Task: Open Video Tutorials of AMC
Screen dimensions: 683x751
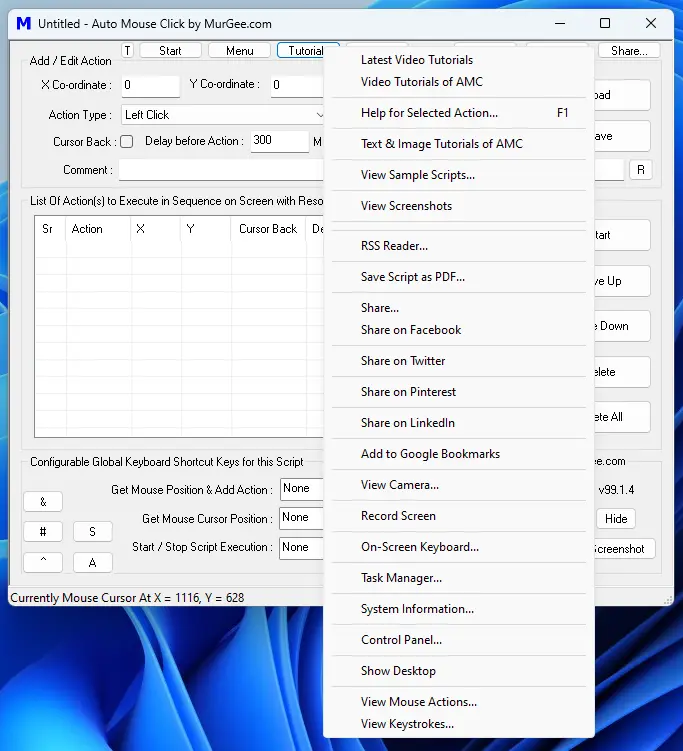Action: pyautogui.click(x=421, y=82)
